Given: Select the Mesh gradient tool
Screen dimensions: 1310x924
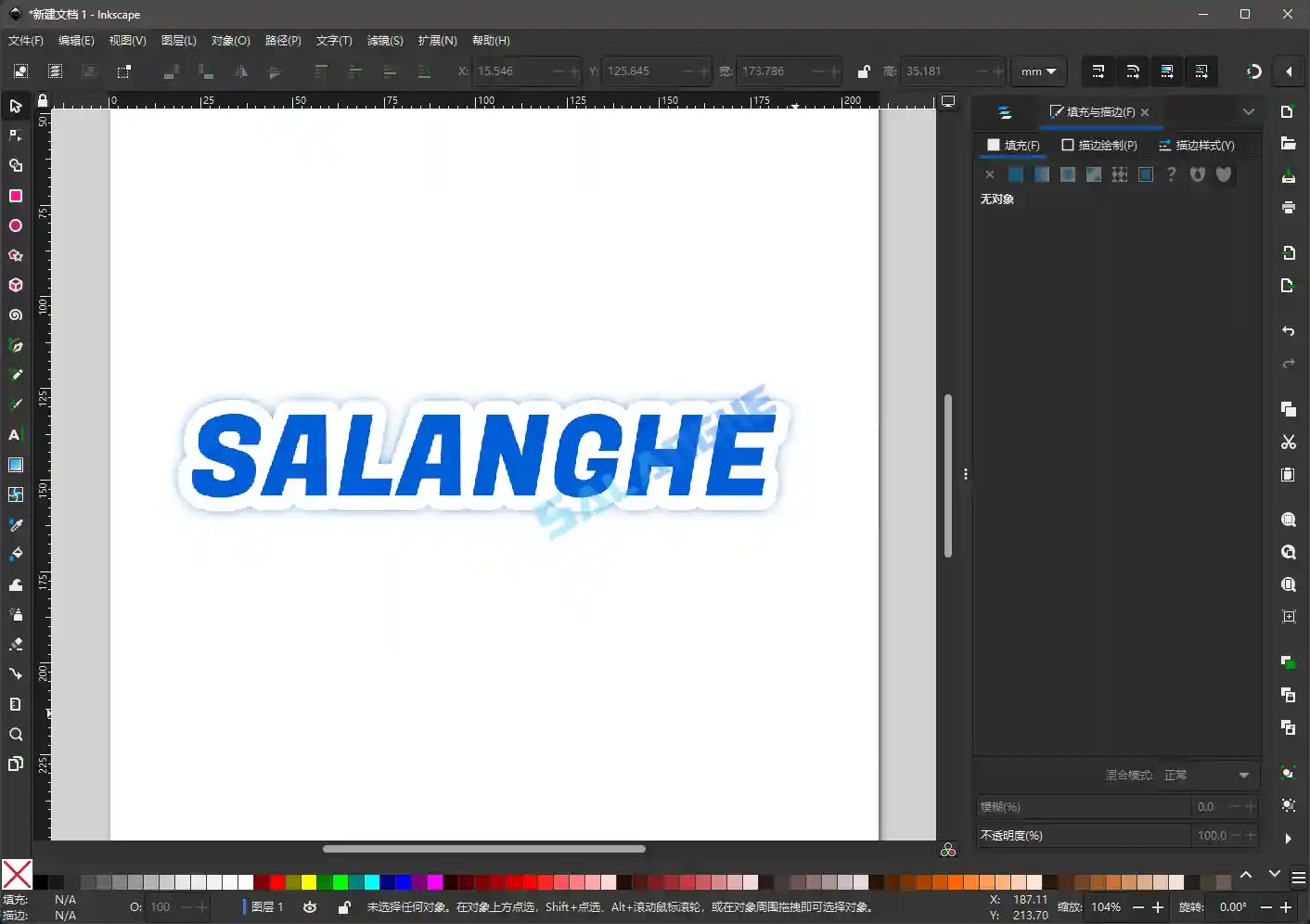Looking at the screenshot, I should click(16, 494).
